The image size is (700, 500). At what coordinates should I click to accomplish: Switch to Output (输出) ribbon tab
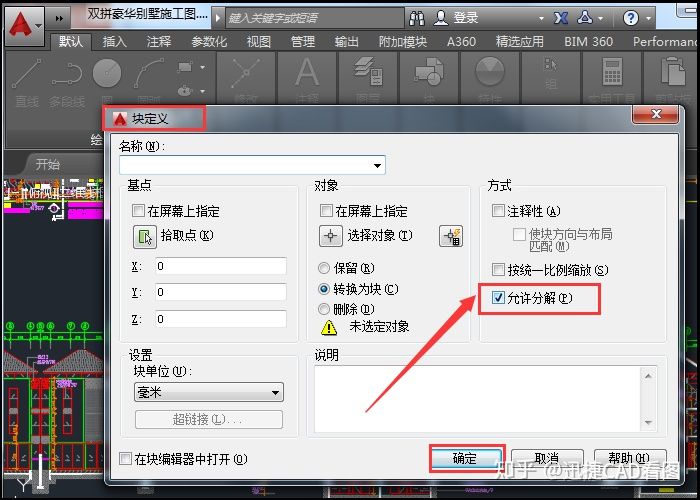(x=347, y=42)
